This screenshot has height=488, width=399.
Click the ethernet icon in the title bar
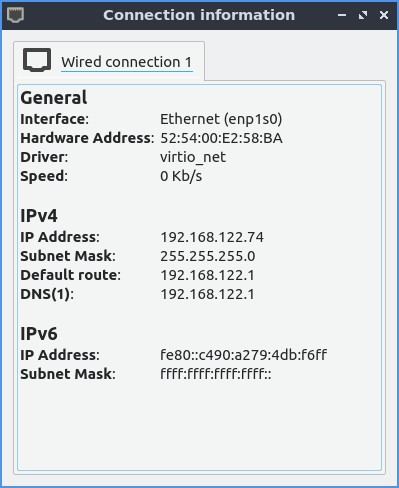[x=15, y=15]
